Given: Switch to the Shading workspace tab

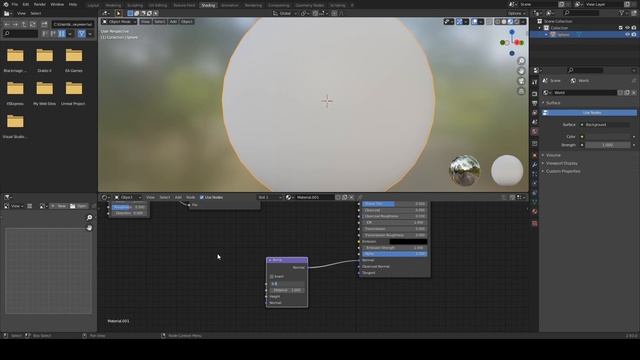Looking at the screenshot, I should [208, 5].
